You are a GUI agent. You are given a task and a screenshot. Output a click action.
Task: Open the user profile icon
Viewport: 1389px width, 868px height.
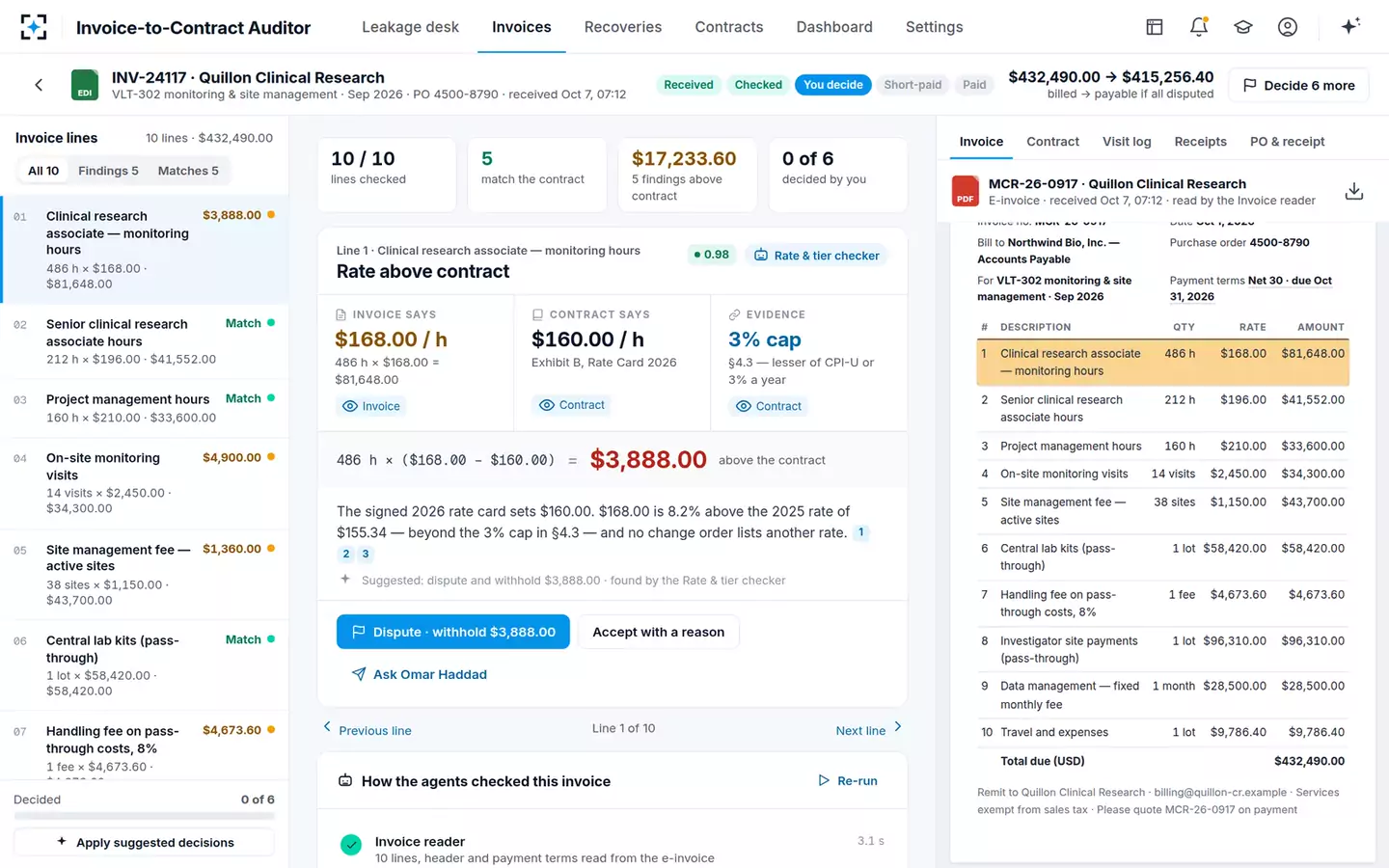pyautogui.click(x=1288, y=27)
